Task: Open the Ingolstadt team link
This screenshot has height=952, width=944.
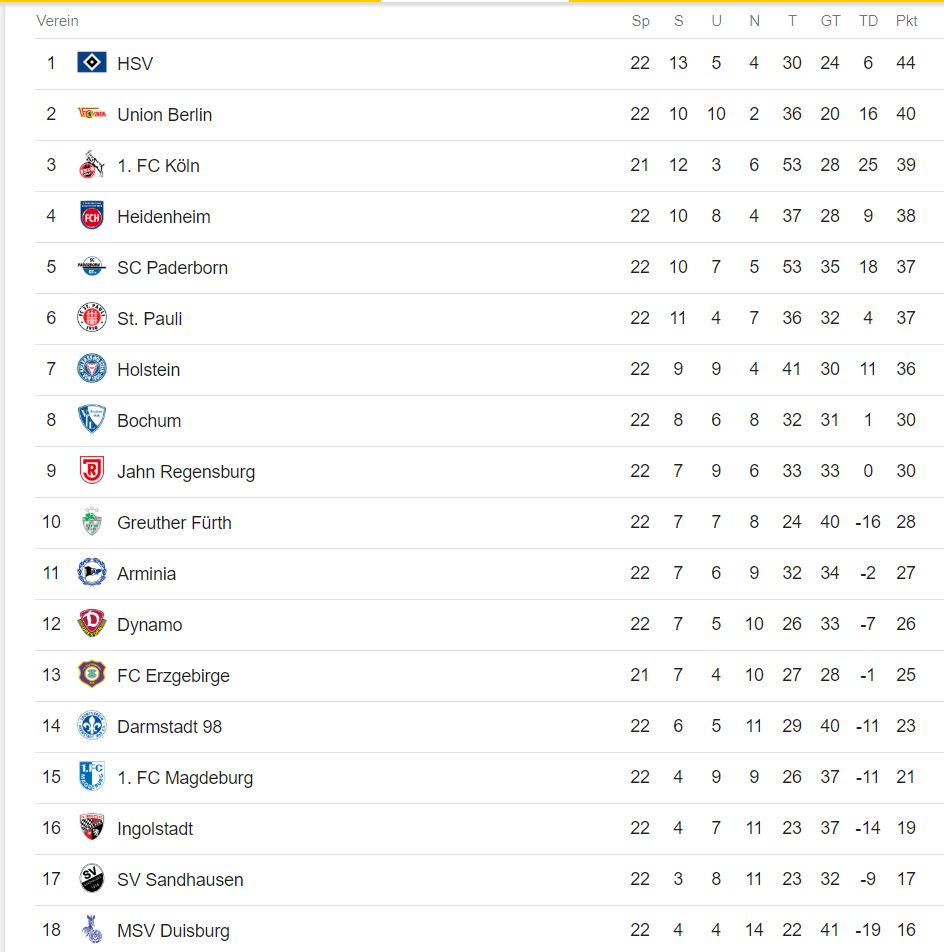Action: 155,829
